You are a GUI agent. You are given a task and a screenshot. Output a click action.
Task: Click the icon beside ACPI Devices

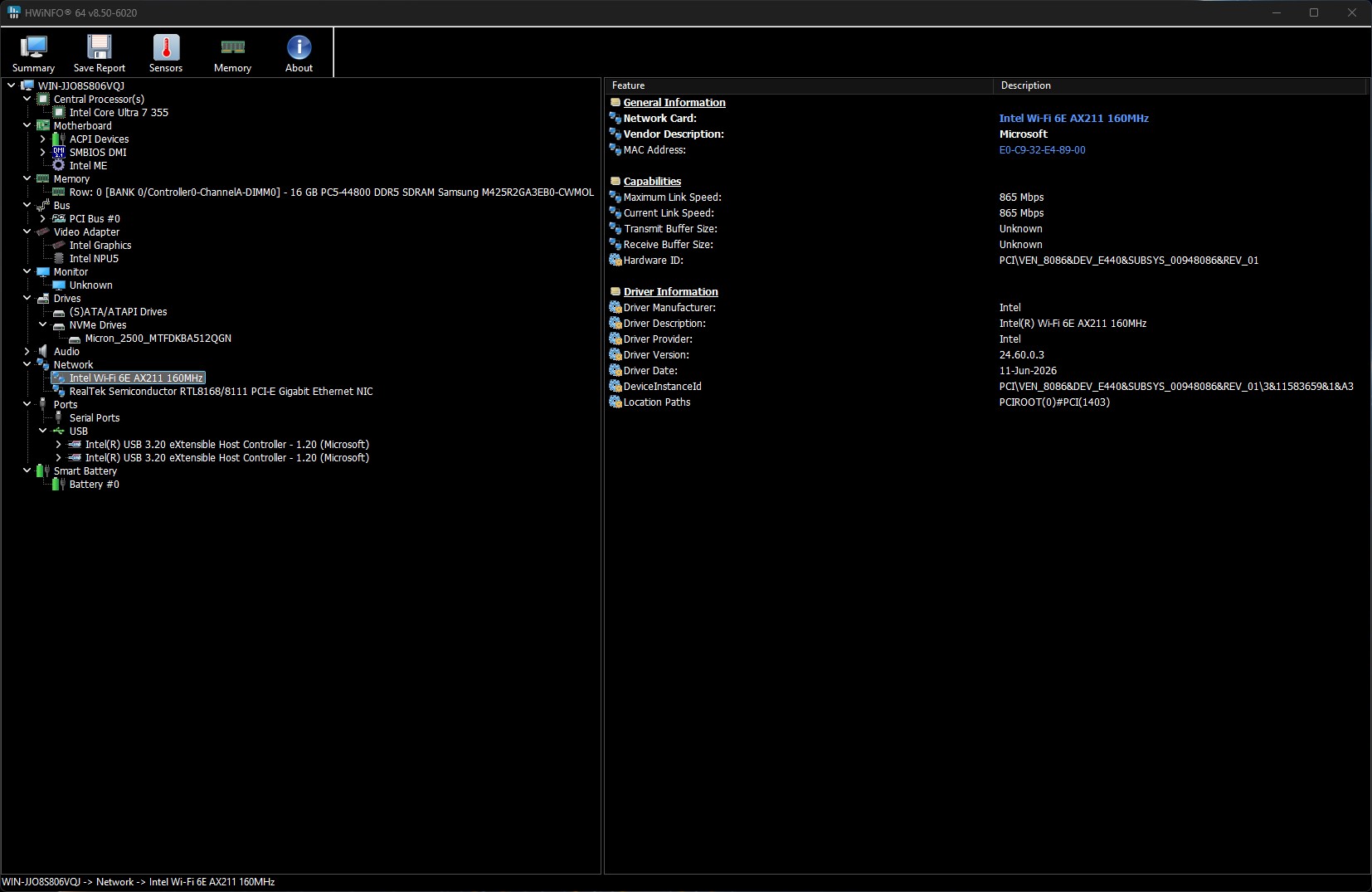click(x=59, y=139)
